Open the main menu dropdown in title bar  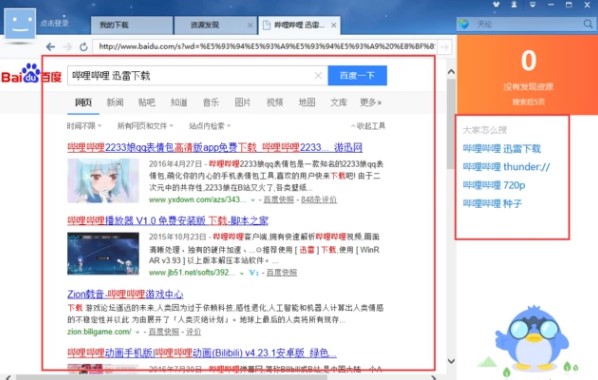click(x=532, y=5)
